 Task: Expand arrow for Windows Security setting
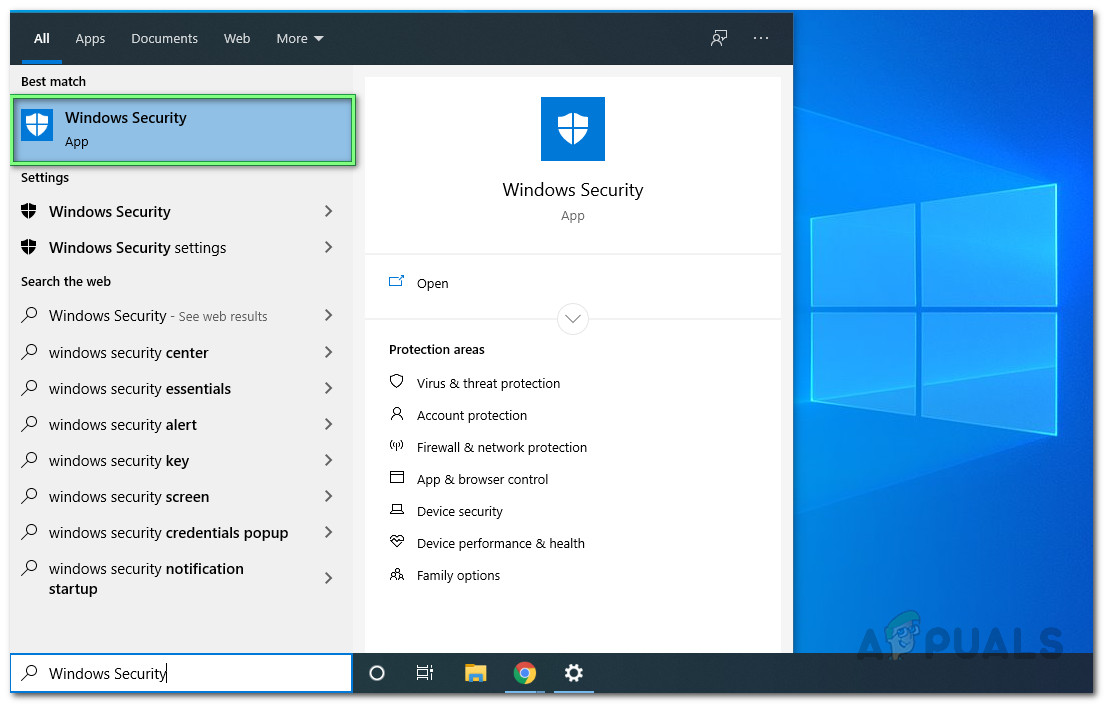click(328, 211)
